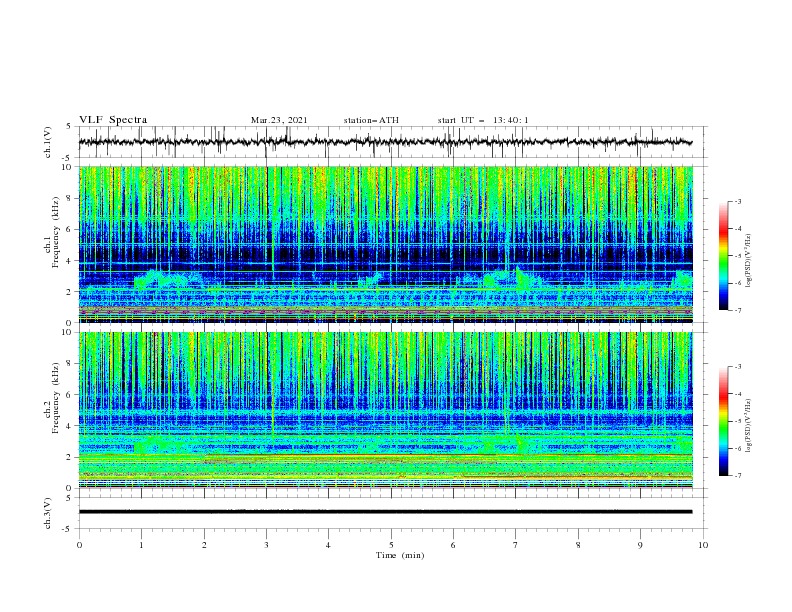Click the "10" kHz tick of ch.2 spectrogram
The image size is (792, 612).
[x=69, y=332]
